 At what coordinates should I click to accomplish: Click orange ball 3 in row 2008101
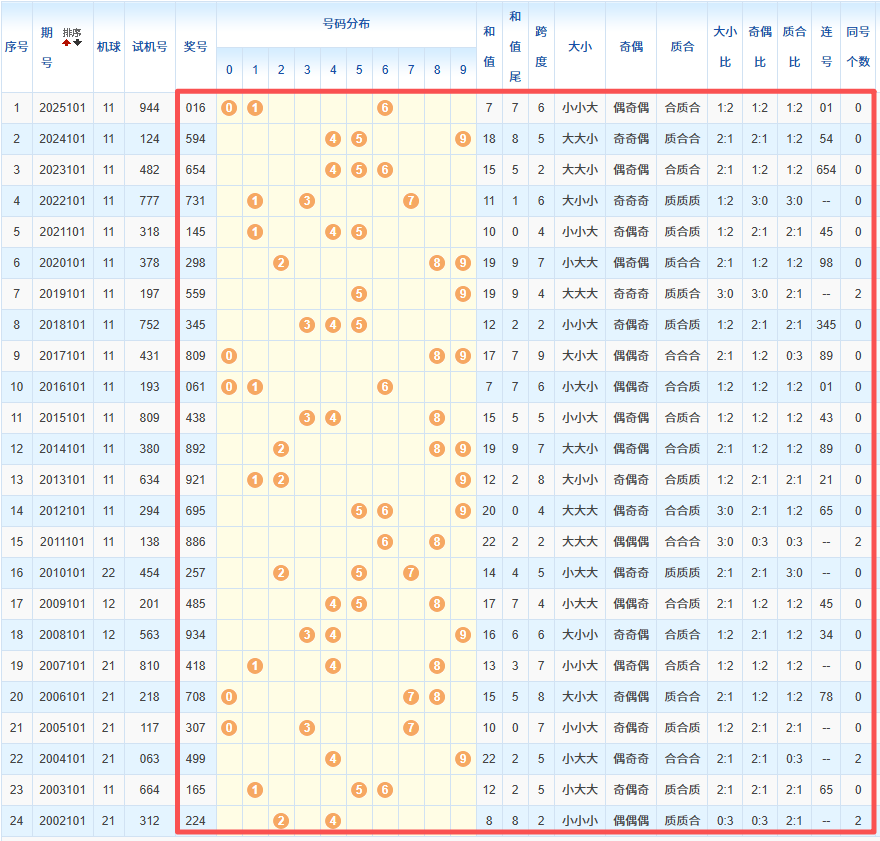point(307,635)
